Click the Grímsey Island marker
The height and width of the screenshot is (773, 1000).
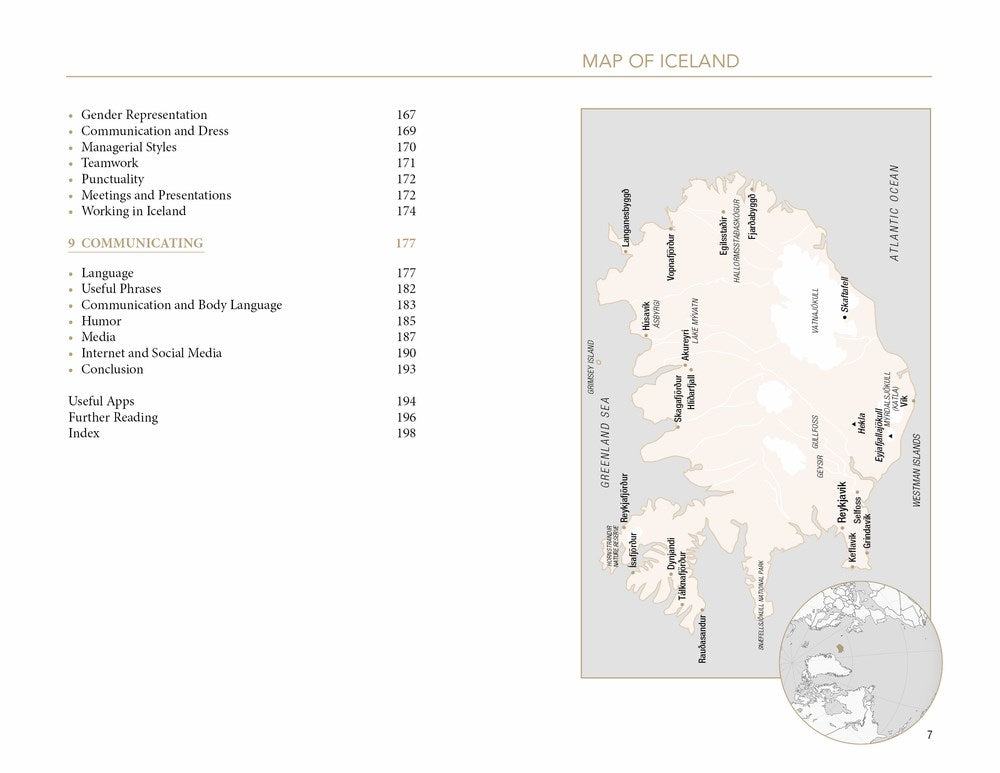coord(599,362)
